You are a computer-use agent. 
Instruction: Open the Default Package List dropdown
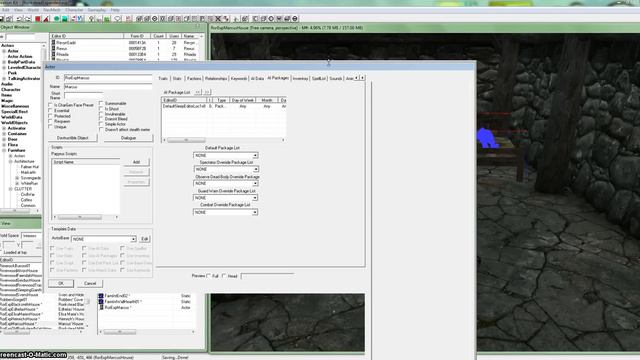226,156
